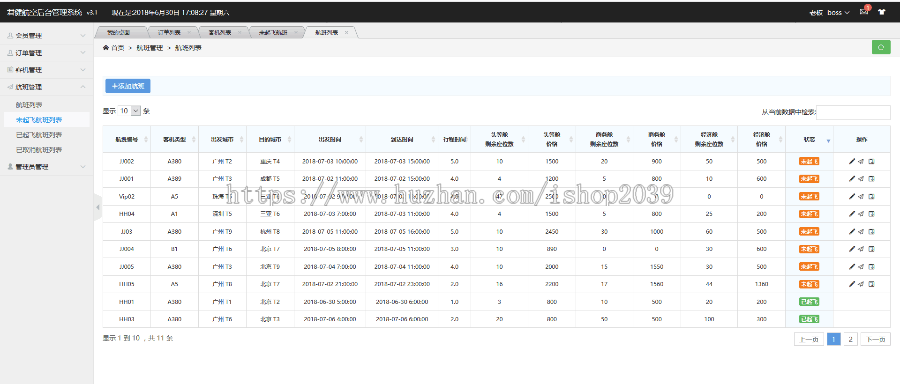This screenshot has height=384, width=900.
Task: Click the plane icon in HH05 row
Action: 862,284
